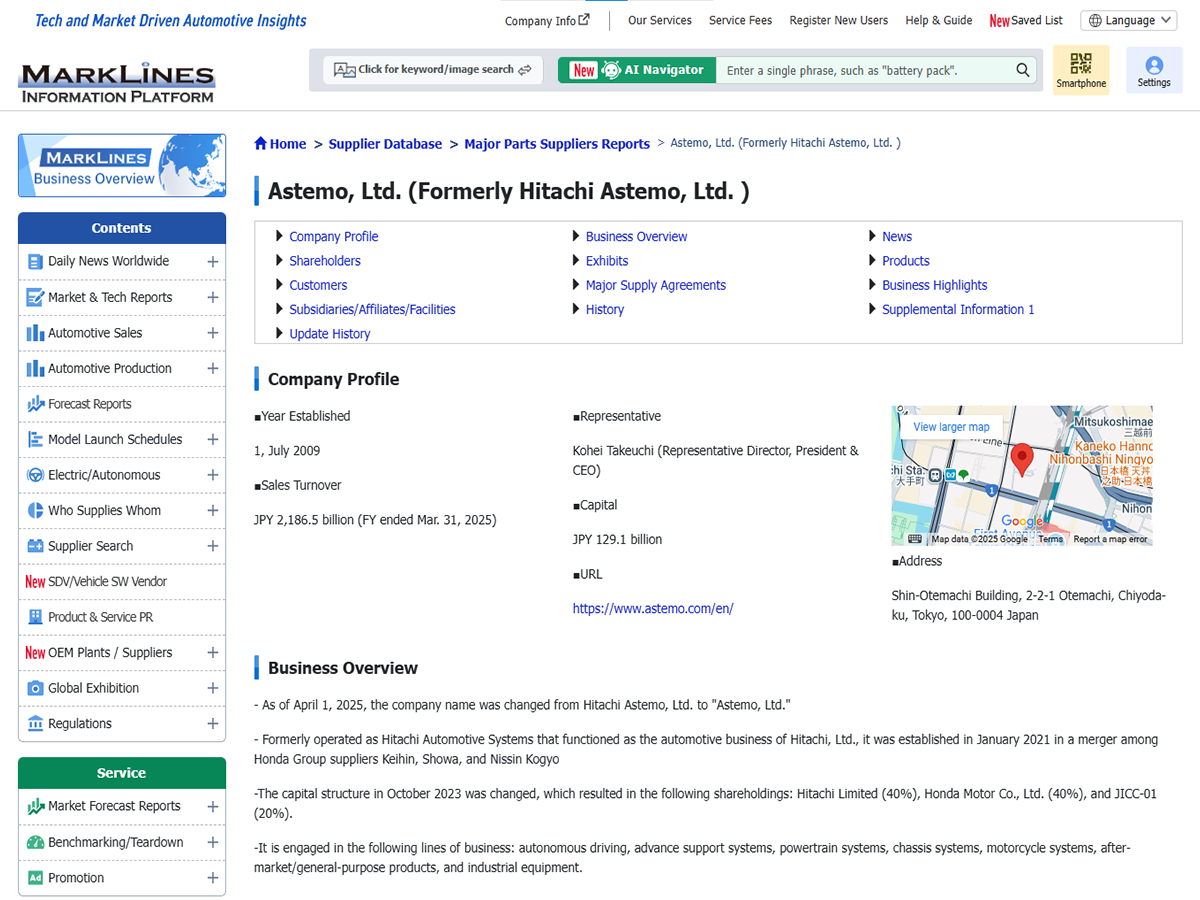This screenshot has height=900, width=1200.
Task: Open the astemo.com website URL
Action: [652, 608]
